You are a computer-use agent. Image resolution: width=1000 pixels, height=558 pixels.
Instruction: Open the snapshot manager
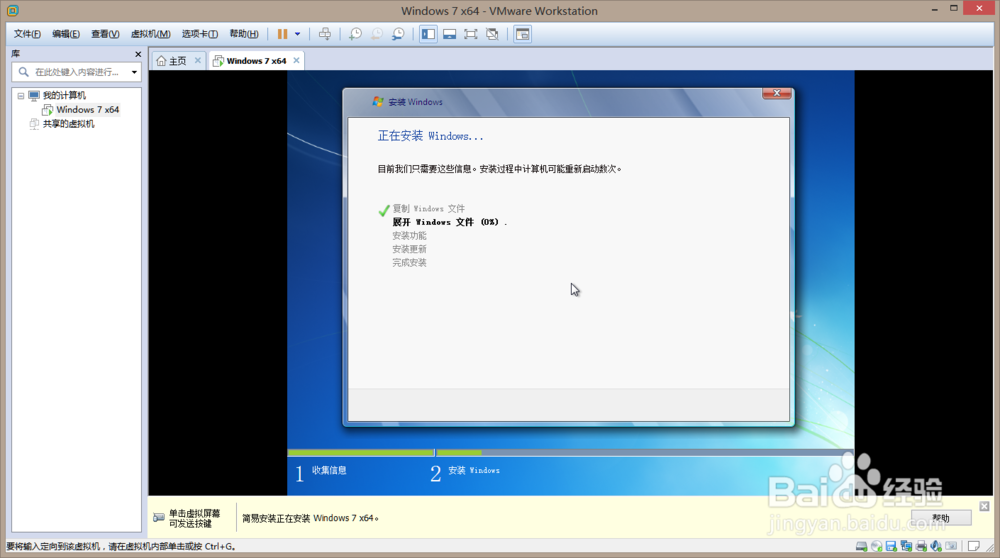click(399, 34)
